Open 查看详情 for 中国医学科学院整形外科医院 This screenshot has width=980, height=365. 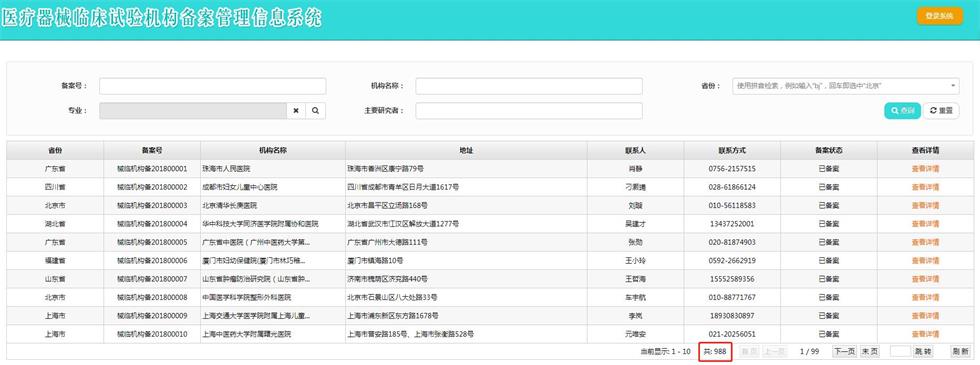point(925,298)
